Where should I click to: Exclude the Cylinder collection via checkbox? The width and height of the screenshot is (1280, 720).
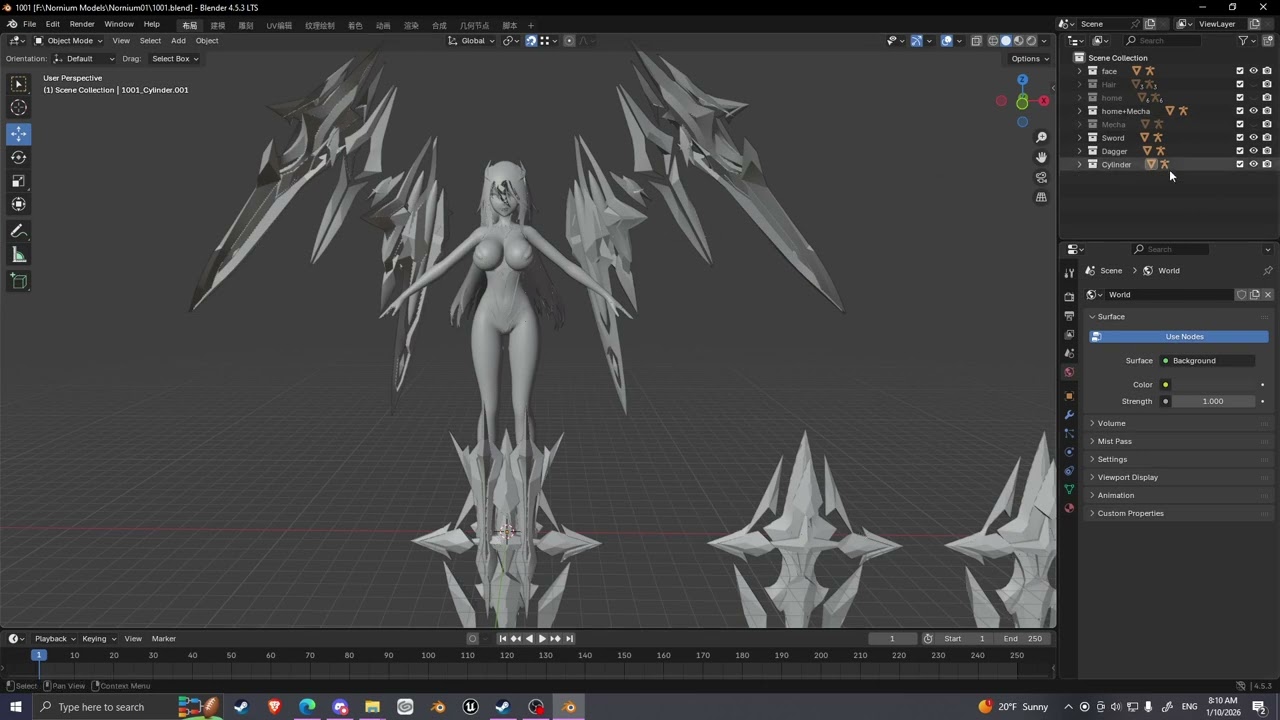(1240, 164)
